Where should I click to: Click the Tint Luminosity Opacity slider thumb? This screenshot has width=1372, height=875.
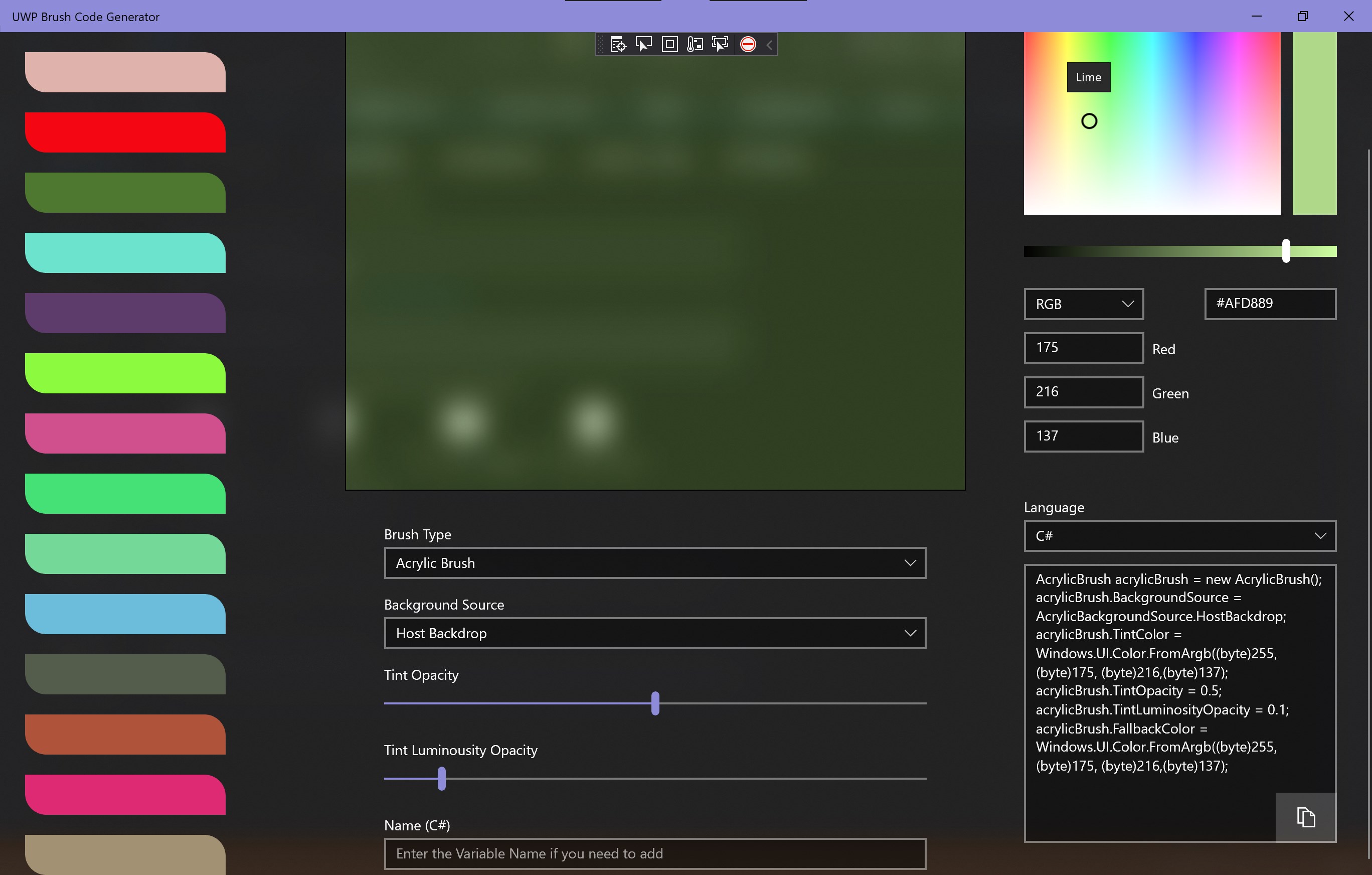click(x=442, y=779)
